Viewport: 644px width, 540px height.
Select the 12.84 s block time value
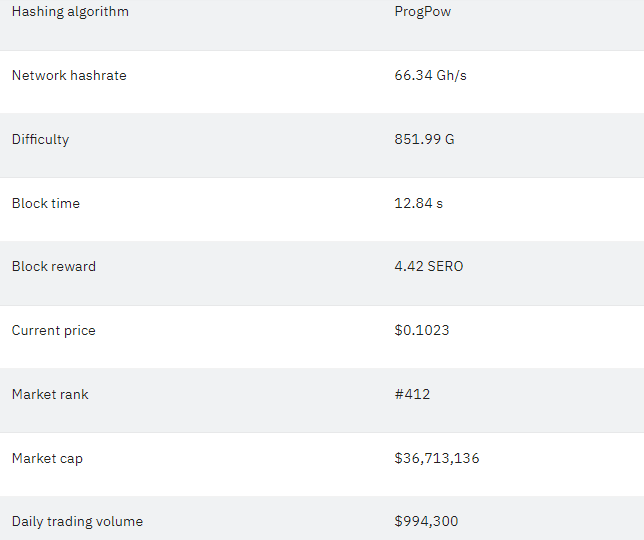[x=419, y=203]
